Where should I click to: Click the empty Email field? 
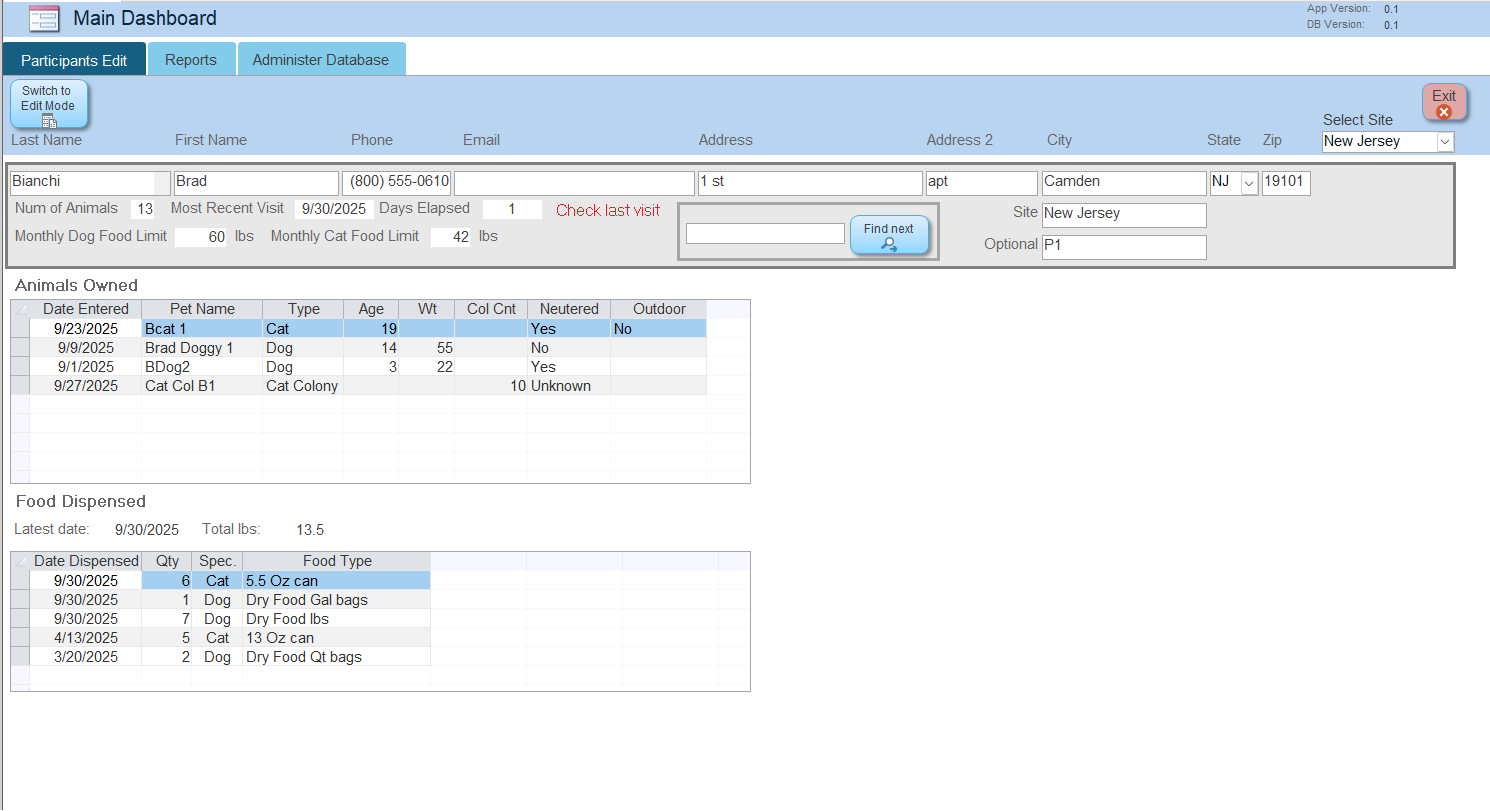(x=574, y=183)
